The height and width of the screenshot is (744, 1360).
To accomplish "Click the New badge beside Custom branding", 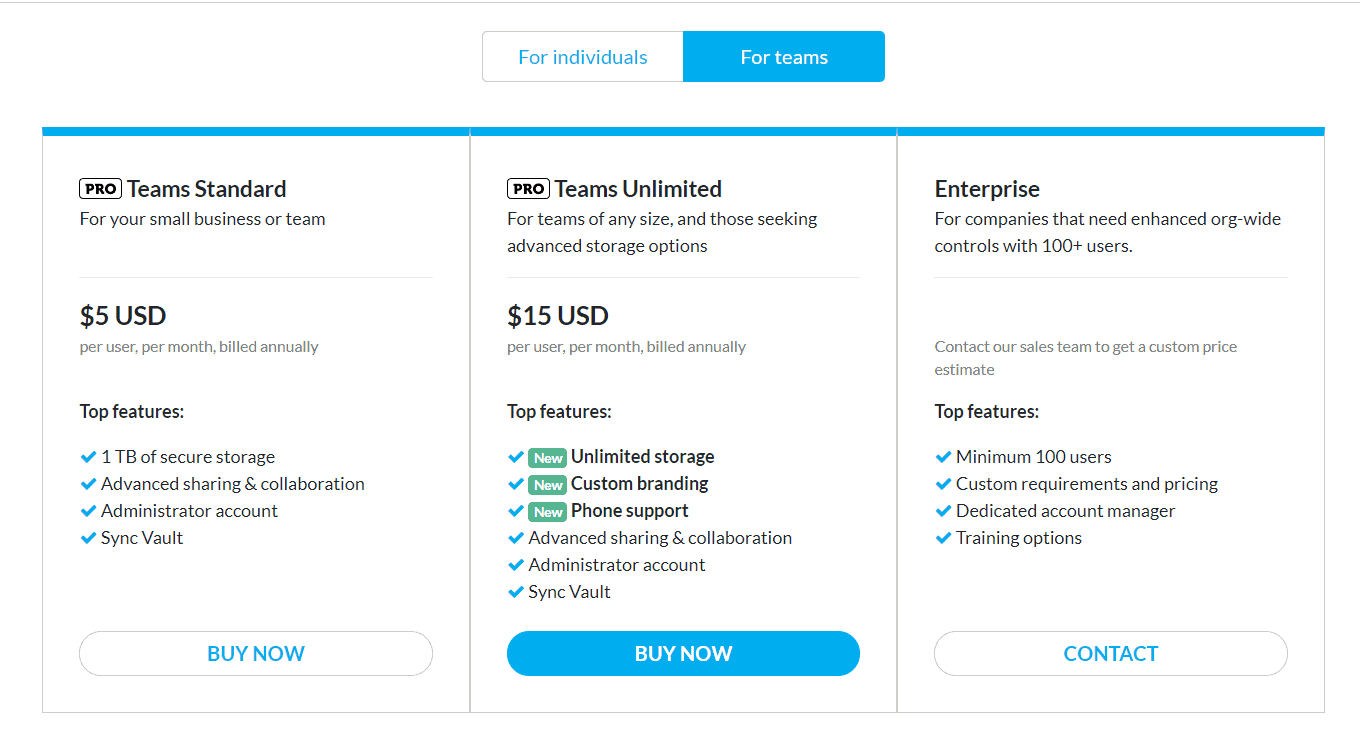I will (548, 485).
